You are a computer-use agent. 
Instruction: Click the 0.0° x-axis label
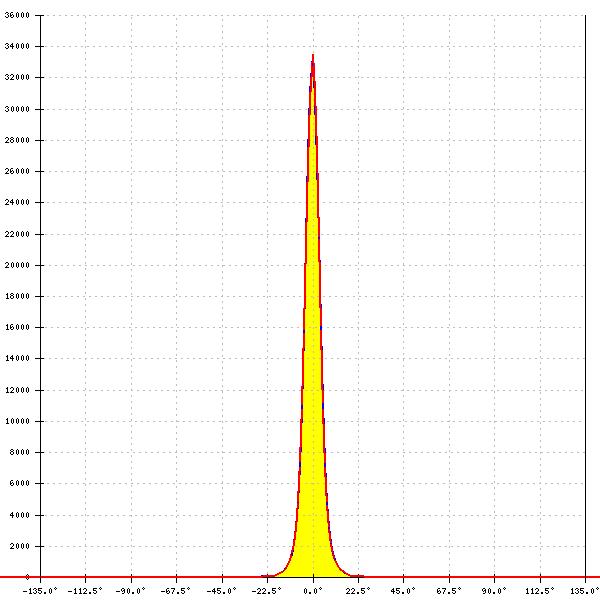pyautogui.click(x=313, y=591)
